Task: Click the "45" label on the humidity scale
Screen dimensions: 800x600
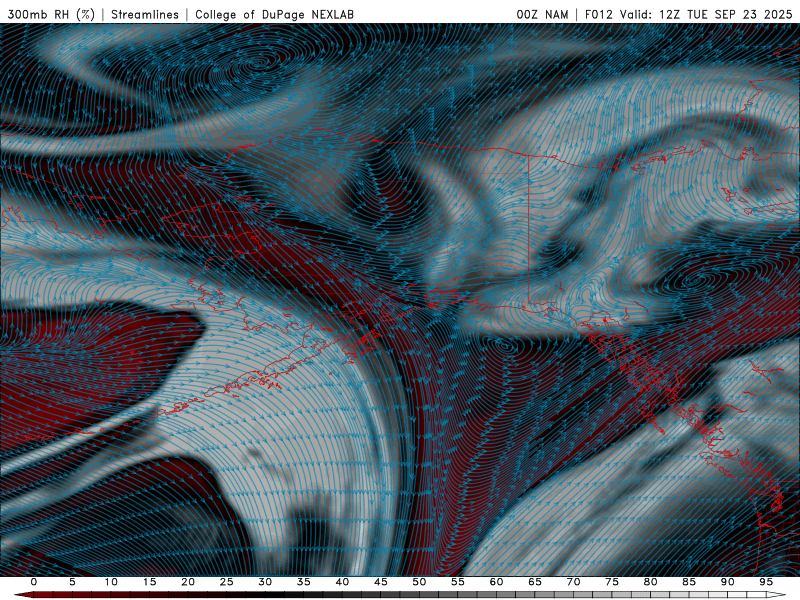Action: coord(381,582)
